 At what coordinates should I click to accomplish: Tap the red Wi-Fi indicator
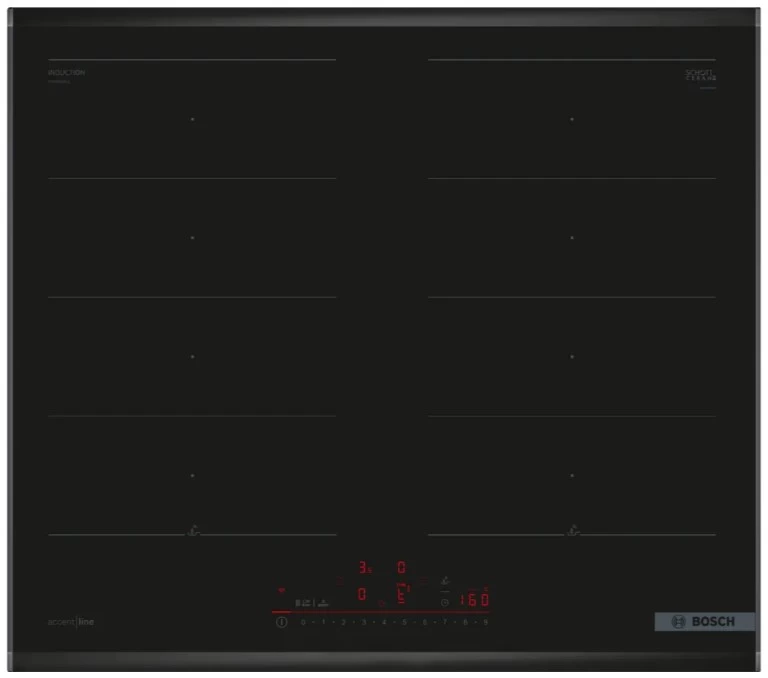[x=281, y=590]
